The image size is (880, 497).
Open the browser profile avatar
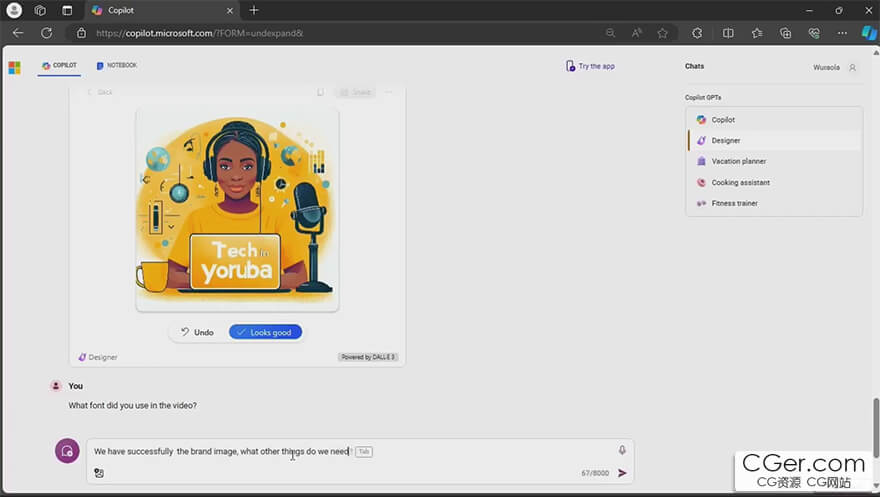(14, 10)
